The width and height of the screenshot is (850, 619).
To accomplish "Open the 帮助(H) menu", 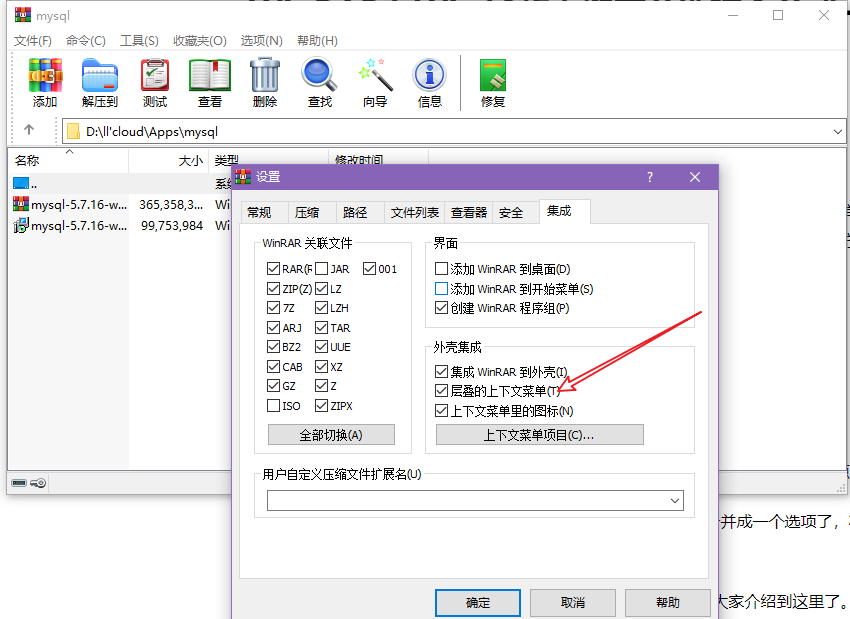I will (317, 41).
